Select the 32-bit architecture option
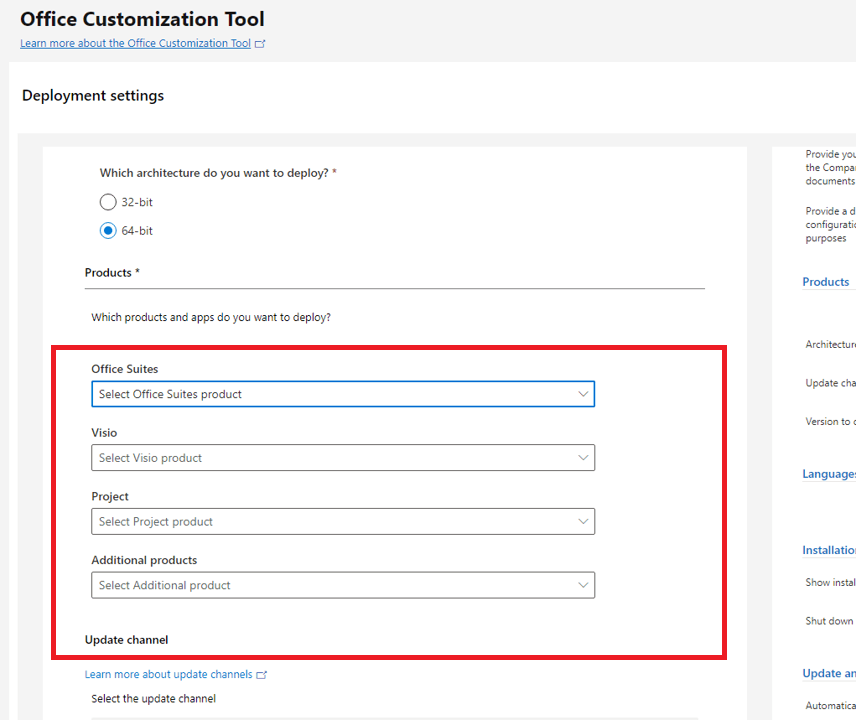This screenshot has width=856, height=720. 108,202
